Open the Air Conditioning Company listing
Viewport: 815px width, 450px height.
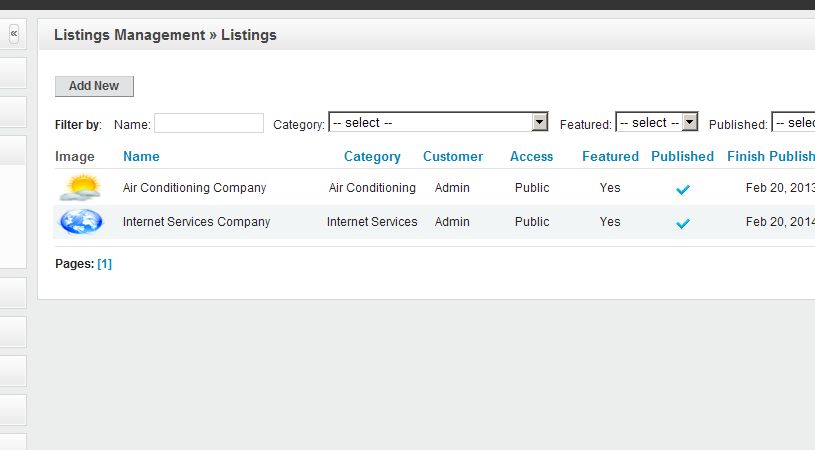click(x=194, y=188)
